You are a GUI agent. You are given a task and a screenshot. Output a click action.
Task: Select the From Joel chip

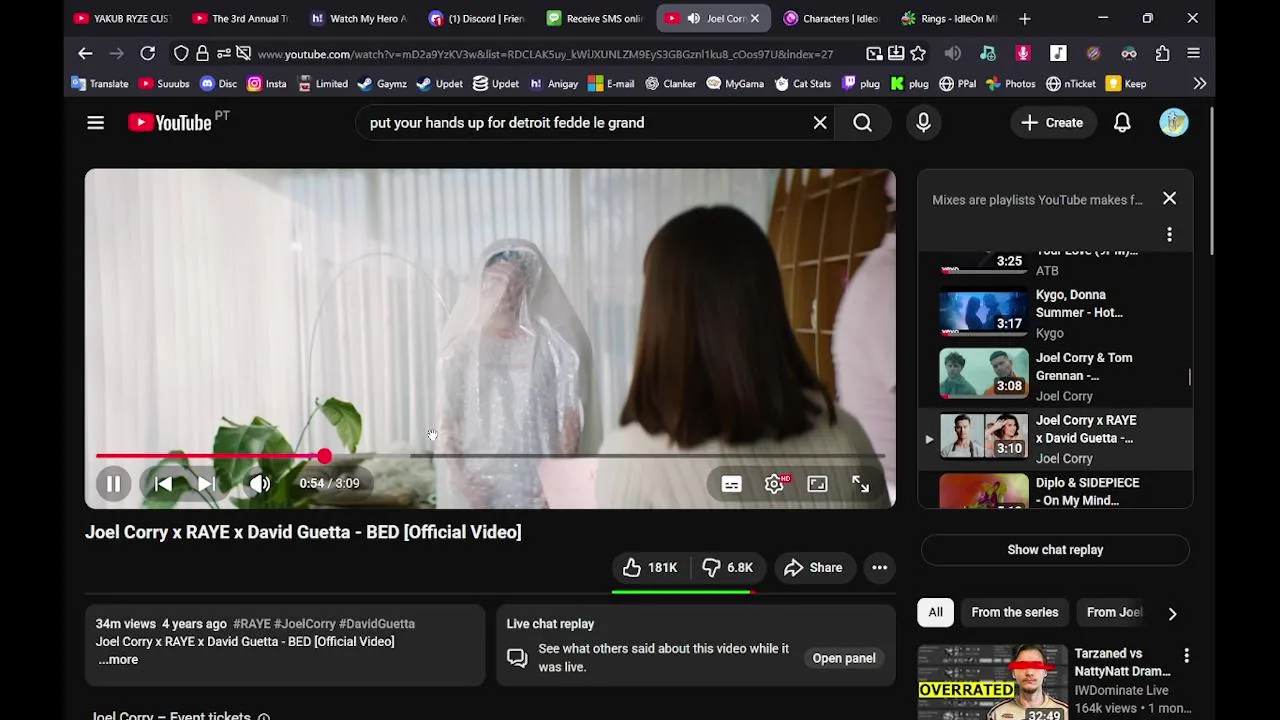[1114, 613]
